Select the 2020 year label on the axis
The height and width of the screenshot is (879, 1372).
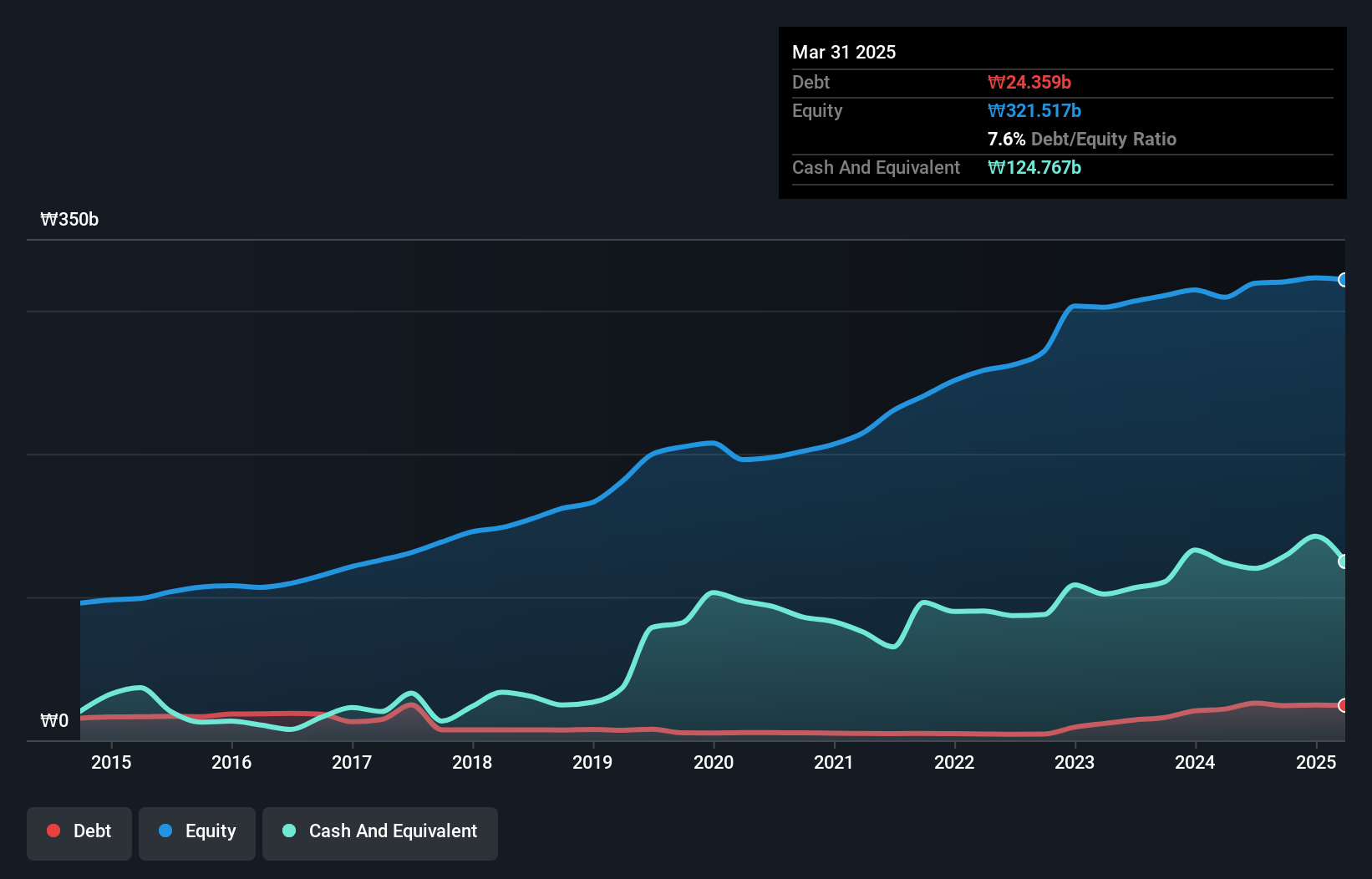point(713,762)
